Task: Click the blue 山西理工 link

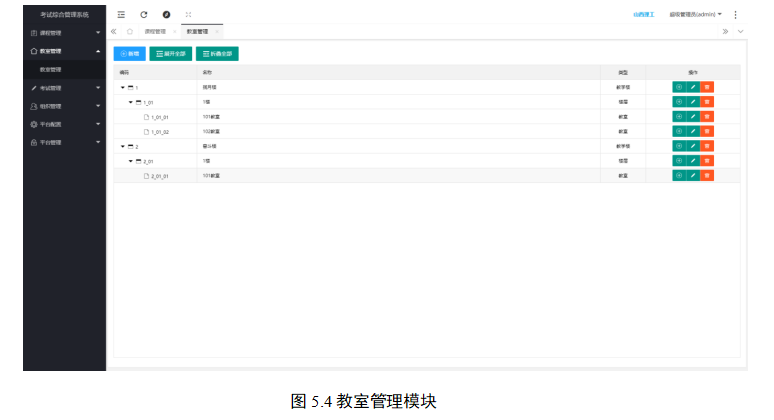Action: [x=644, y=15]
